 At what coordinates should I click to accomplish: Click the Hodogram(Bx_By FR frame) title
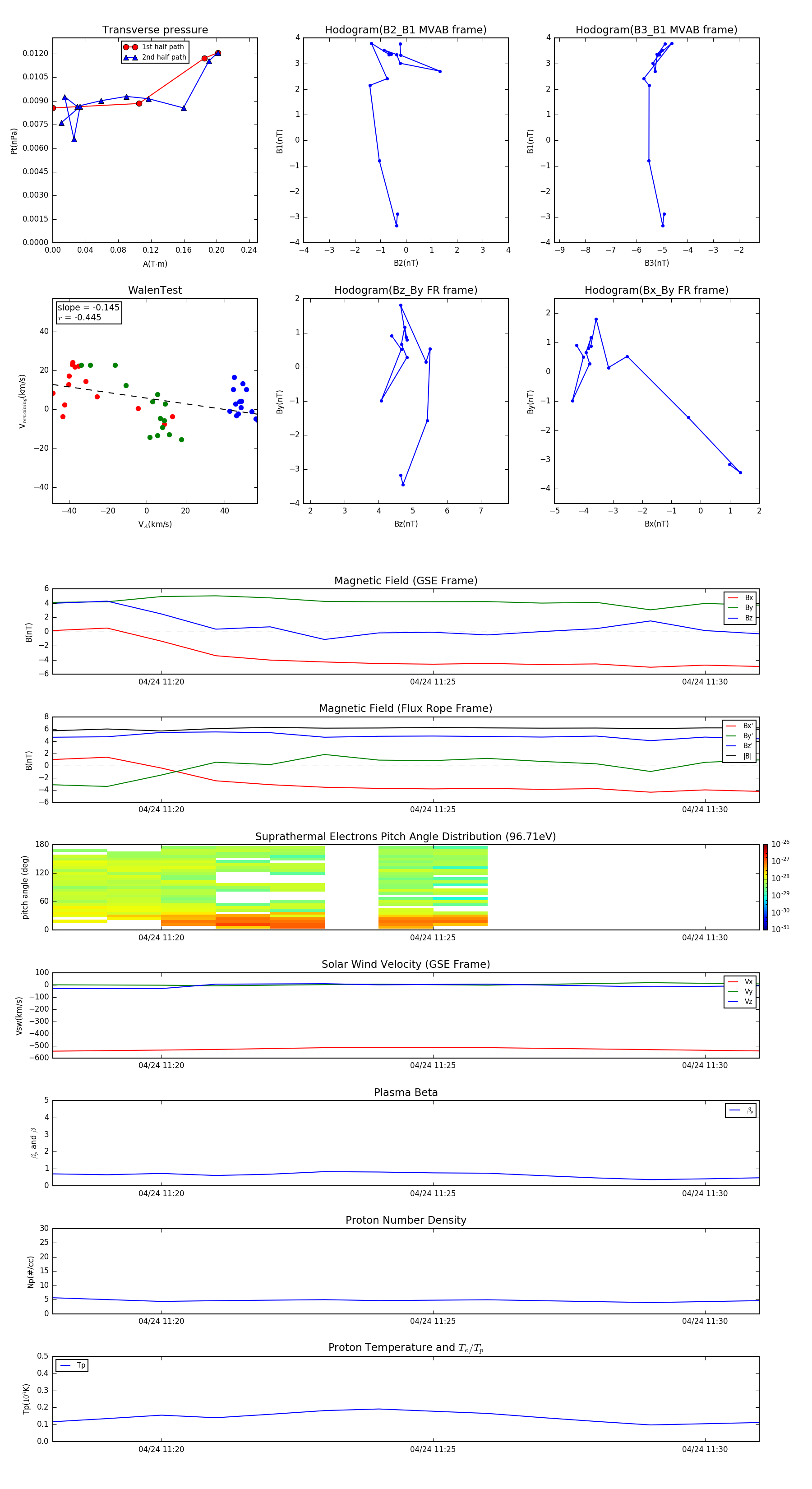[x=656, y=290]
